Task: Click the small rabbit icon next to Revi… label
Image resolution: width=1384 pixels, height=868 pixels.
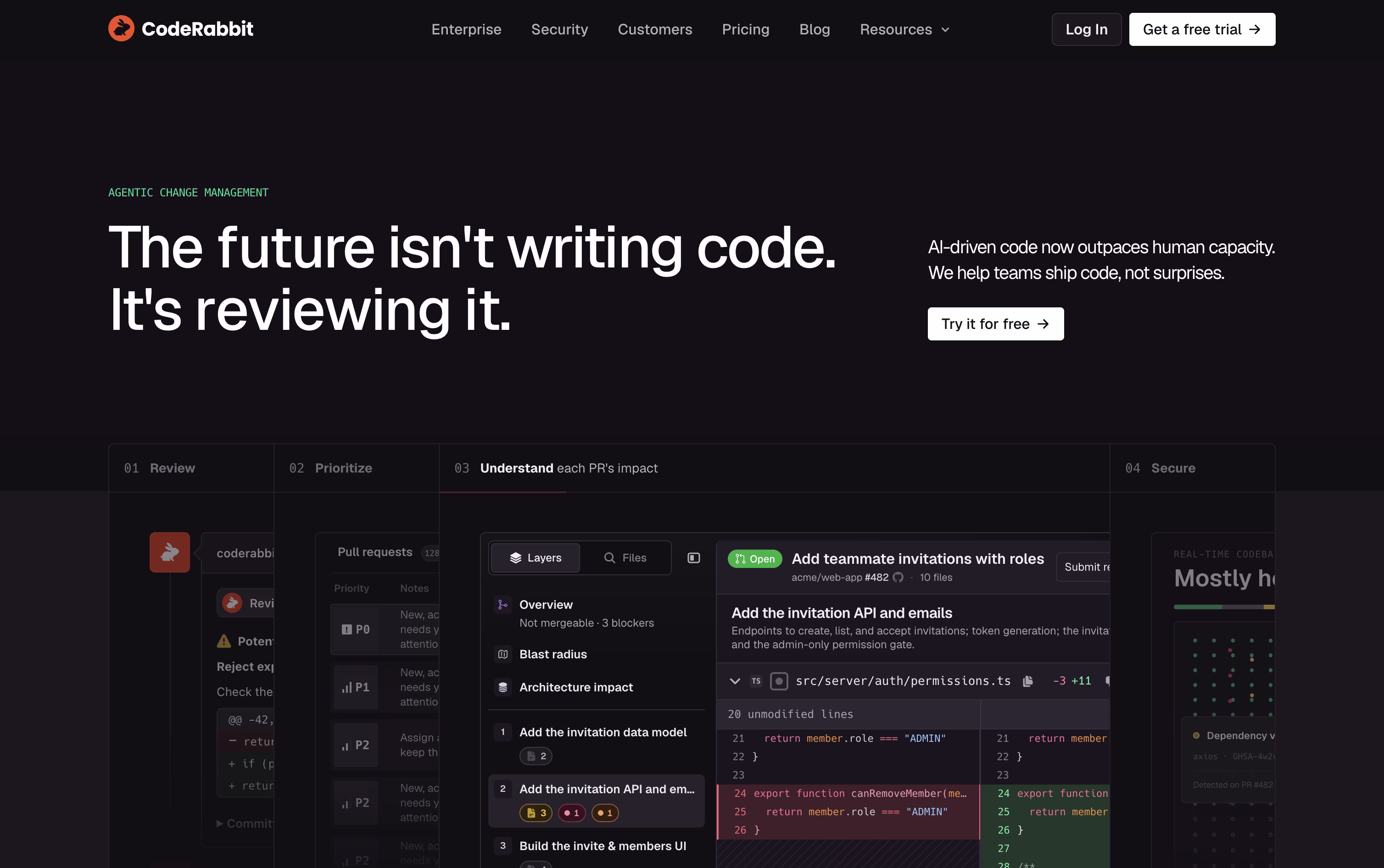Action: (232, 603)
